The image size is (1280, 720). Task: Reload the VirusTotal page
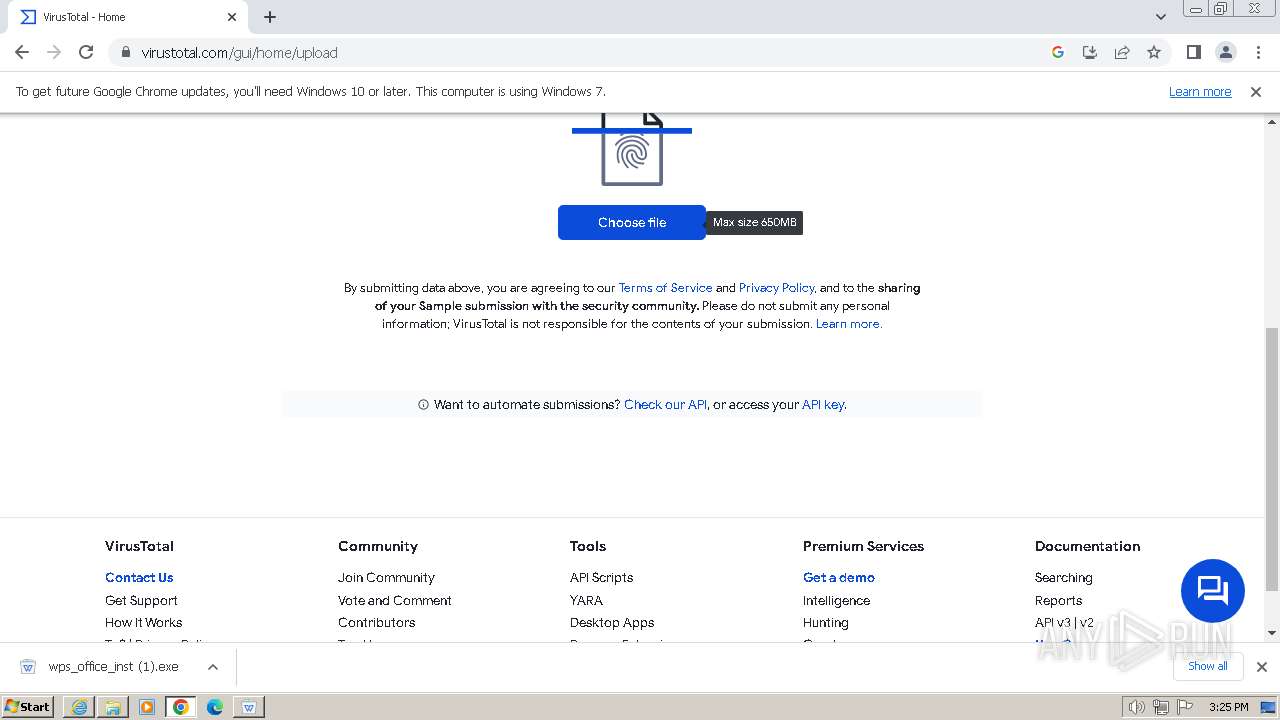86,52
